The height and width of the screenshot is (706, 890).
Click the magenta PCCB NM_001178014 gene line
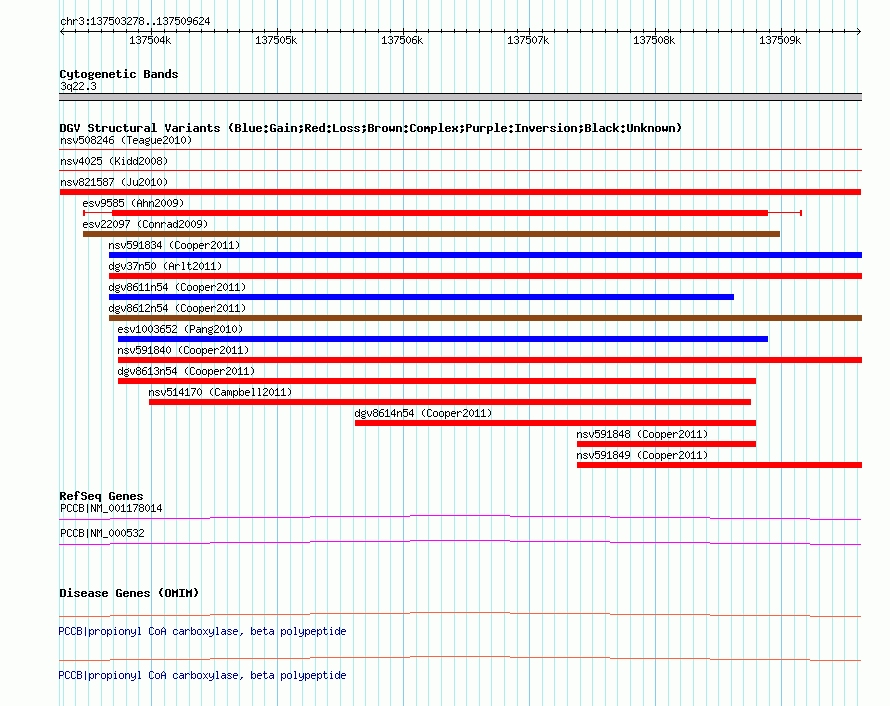pyautogui.click(x=460, y=518)
